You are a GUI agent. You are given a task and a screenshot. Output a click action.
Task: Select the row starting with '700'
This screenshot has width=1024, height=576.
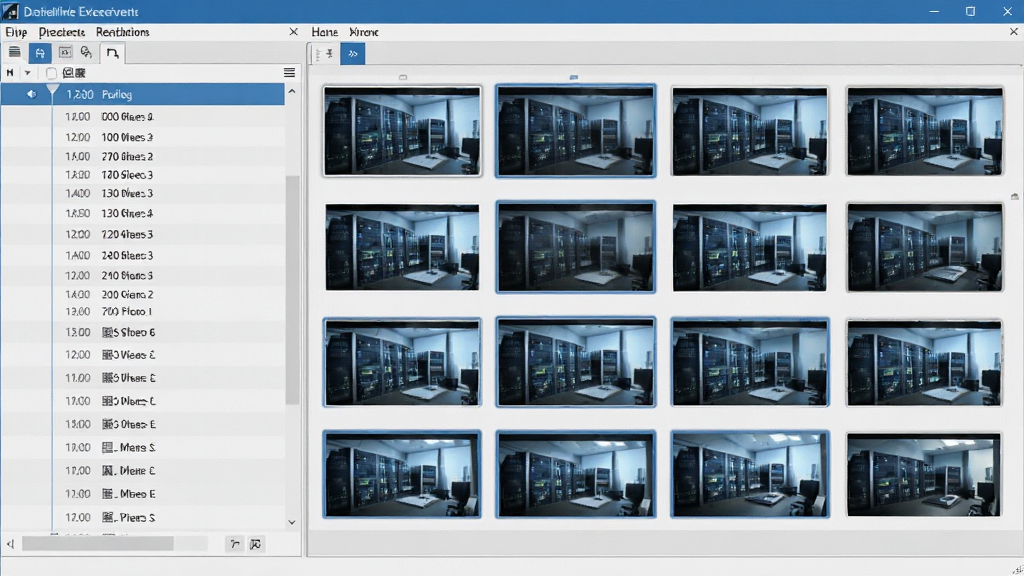(x=142, y=312)
